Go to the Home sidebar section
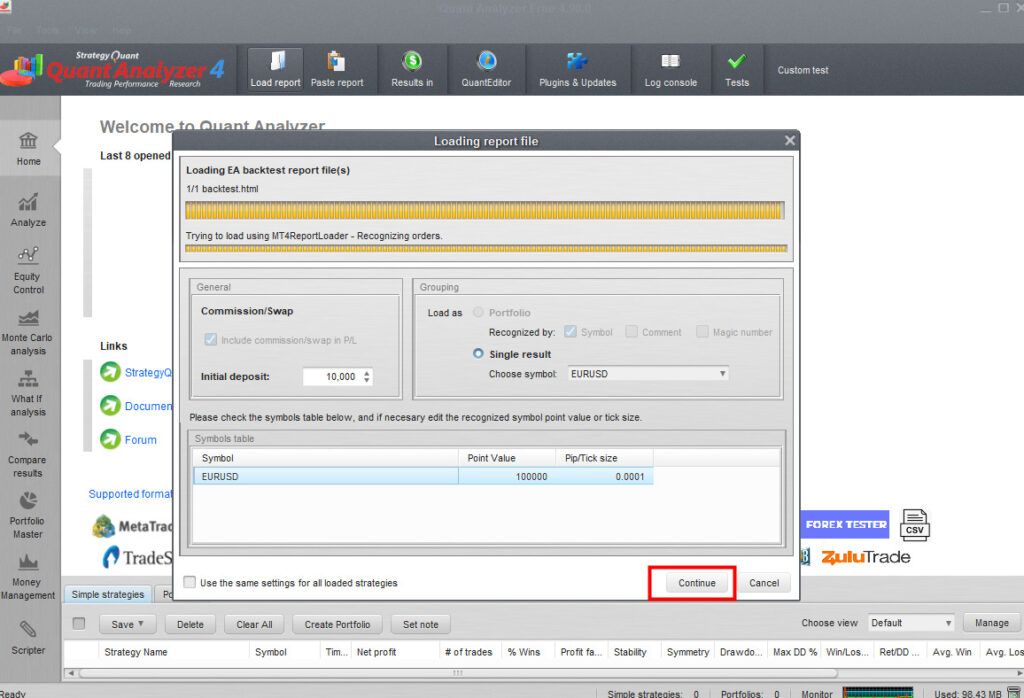The width and height of the screenshot is (1024, 698). click(29, 148)
